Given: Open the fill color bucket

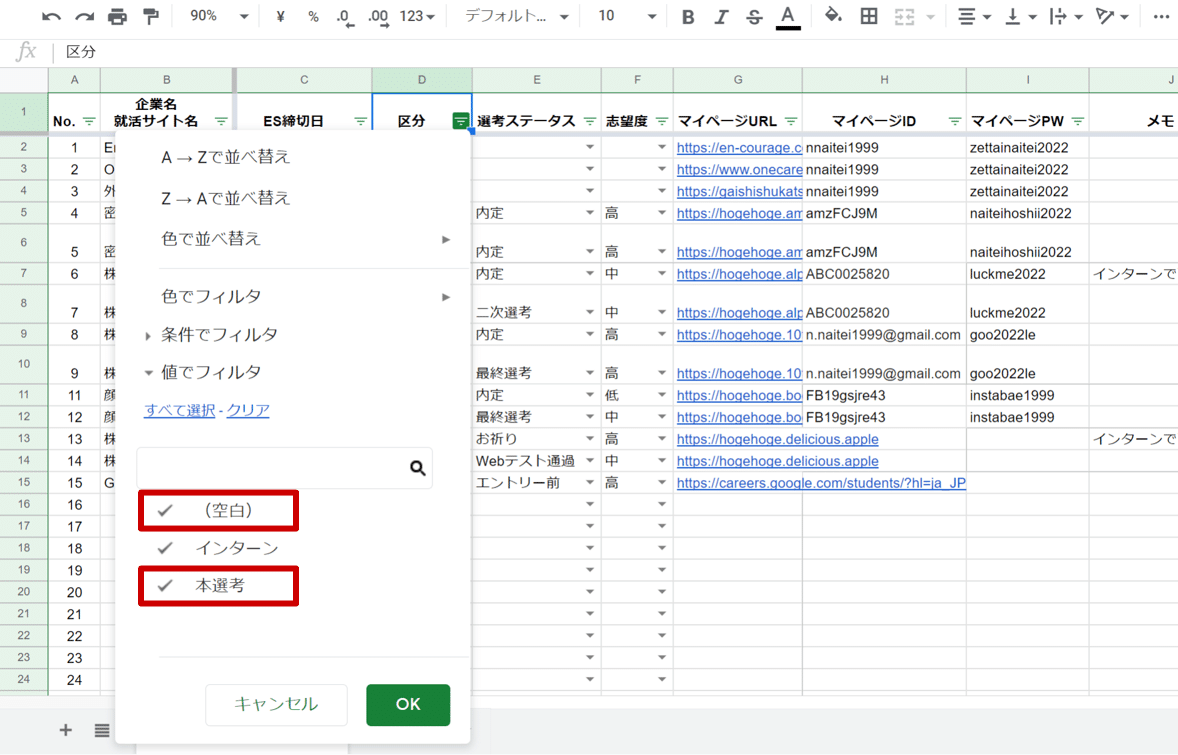Looking at the screenshot, I should click(x=833, y=16).
